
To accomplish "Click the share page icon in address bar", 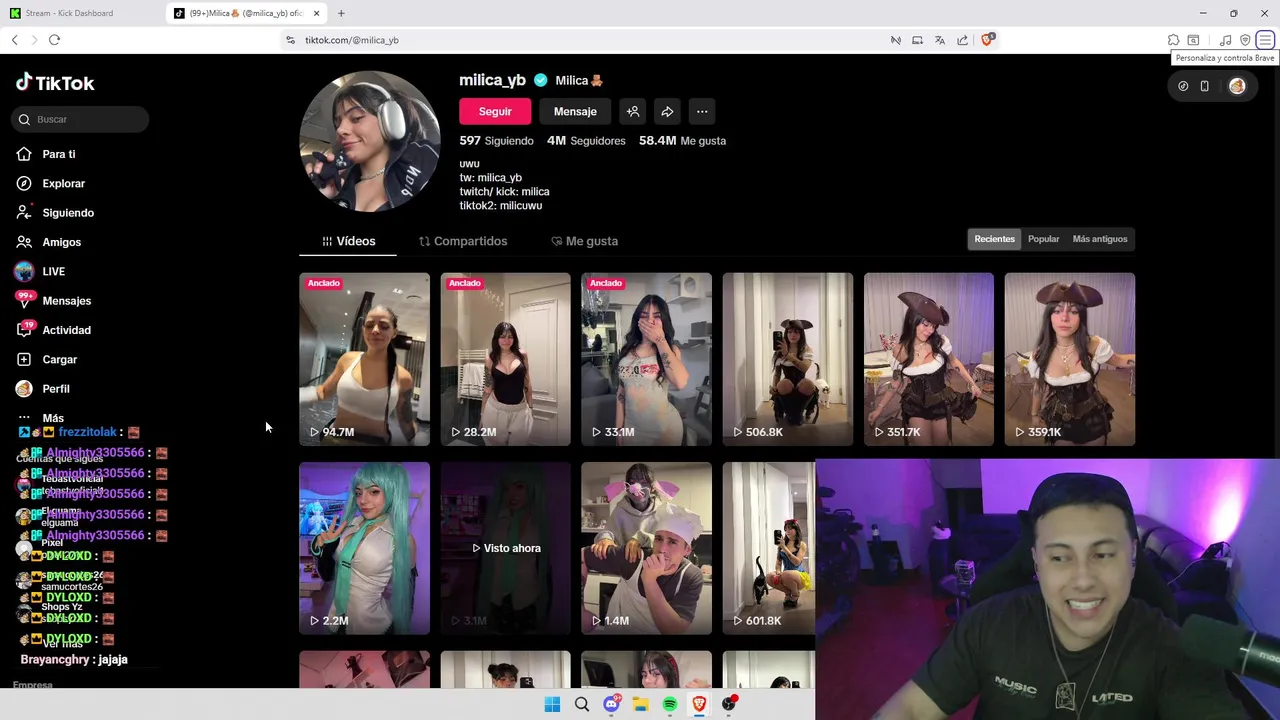I will point(962,40).
